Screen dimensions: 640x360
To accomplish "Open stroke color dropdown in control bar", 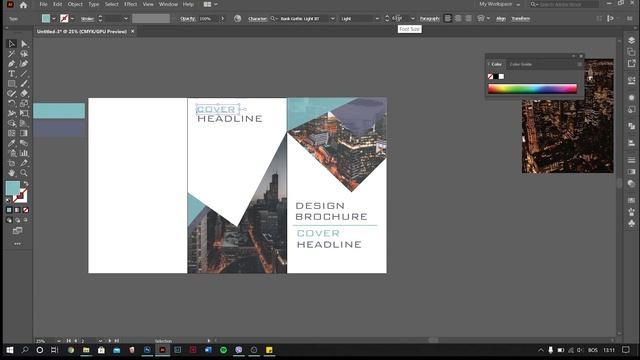I will 72,18.
